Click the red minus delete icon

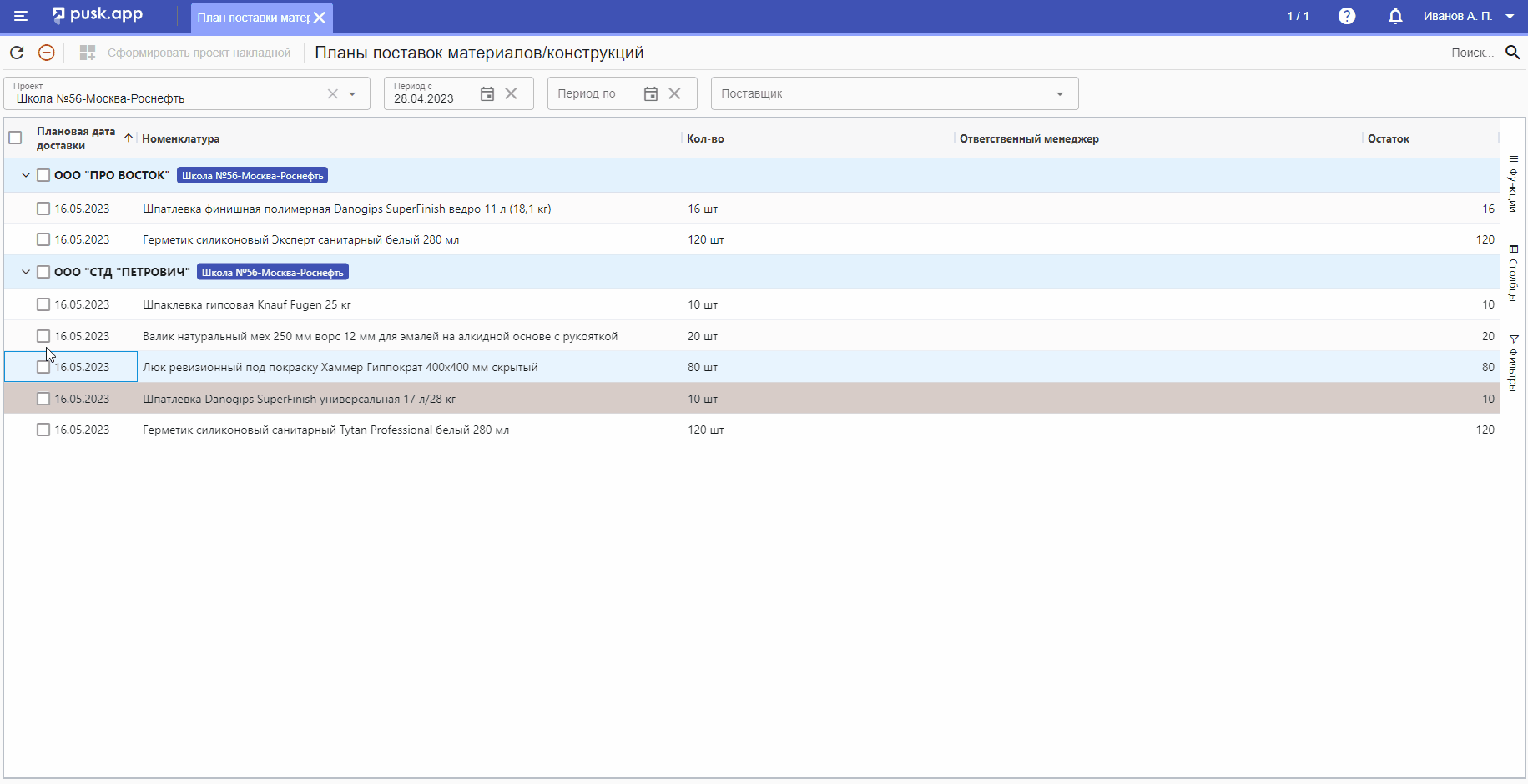point(47,53)
